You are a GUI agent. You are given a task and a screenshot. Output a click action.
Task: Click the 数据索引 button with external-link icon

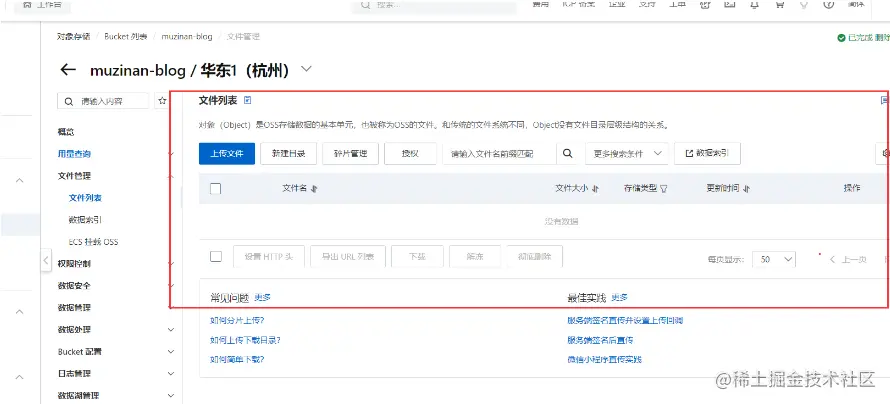tap(707, 153)
